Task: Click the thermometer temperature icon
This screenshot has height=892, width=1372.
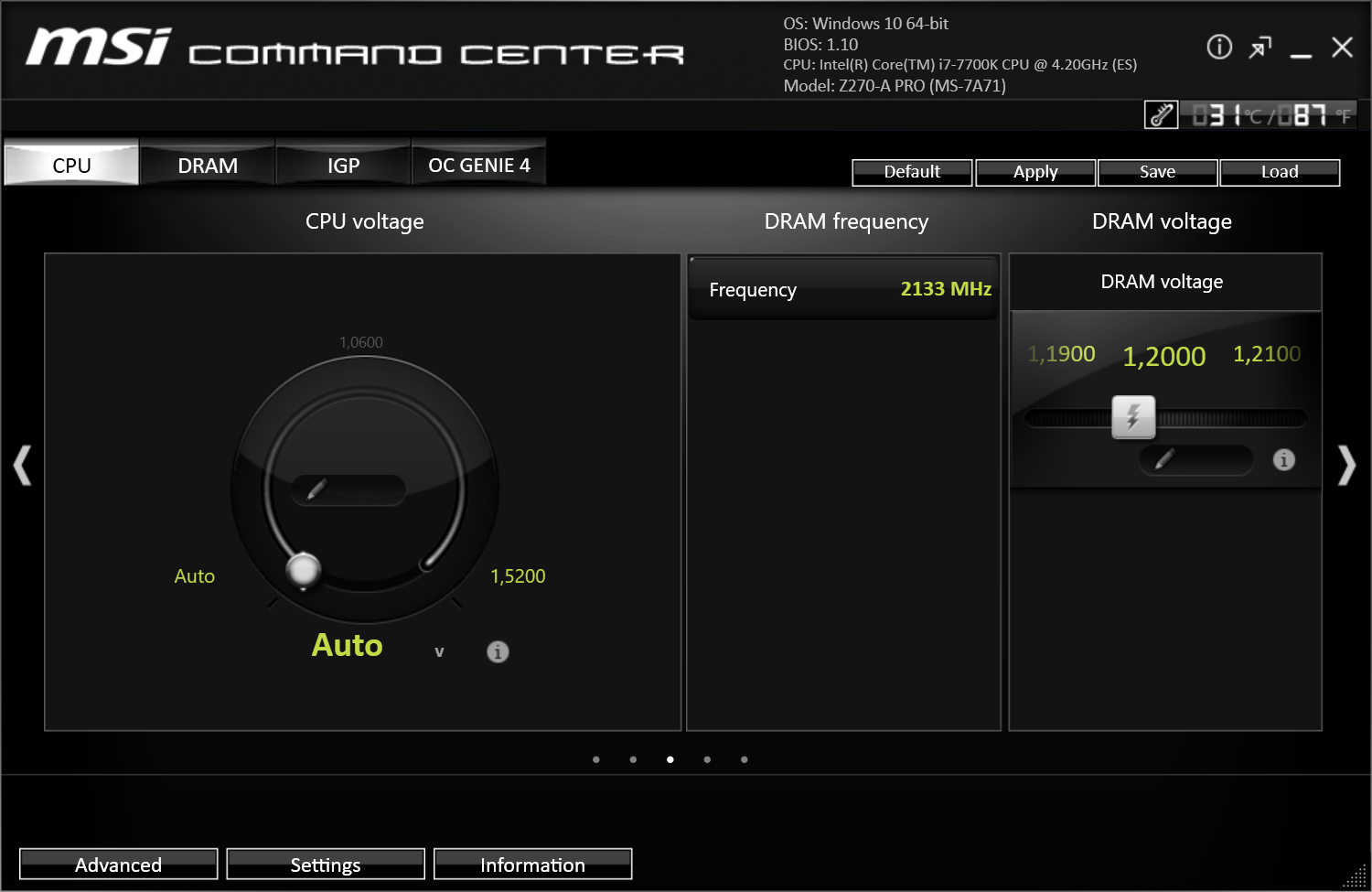Action: tap(1162, 115)
